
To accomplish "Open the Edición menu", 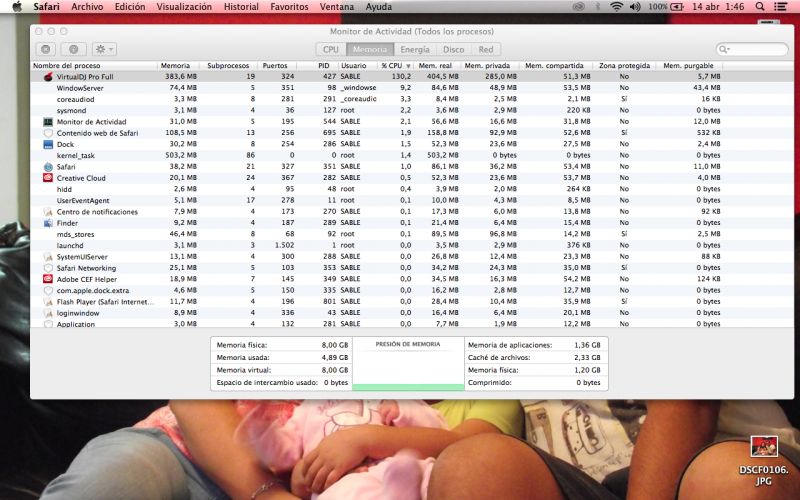I will [x=130, y=7].
